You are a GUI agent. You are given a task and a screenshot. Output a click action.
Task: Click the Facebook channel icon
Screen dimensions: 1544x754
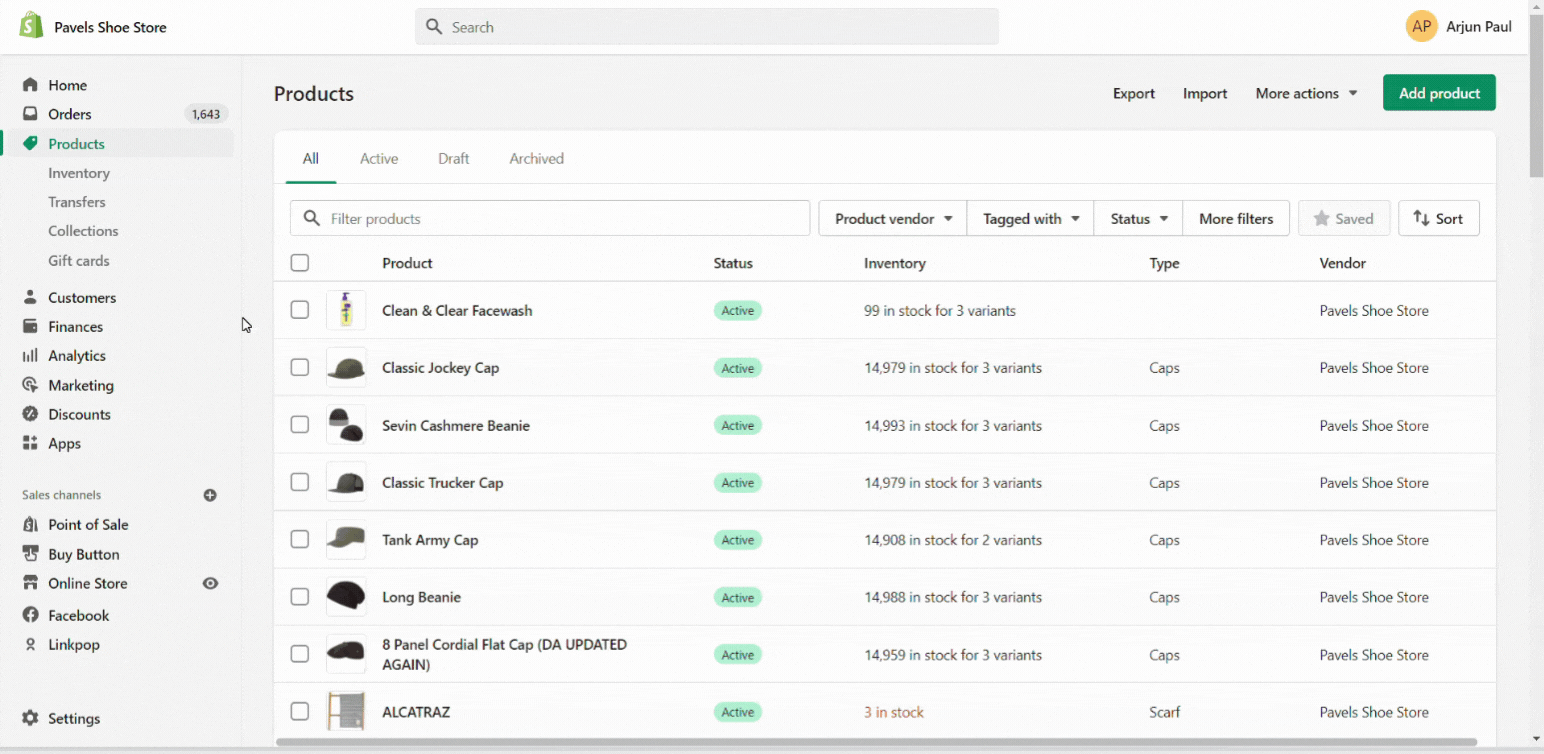click(30, 615)
